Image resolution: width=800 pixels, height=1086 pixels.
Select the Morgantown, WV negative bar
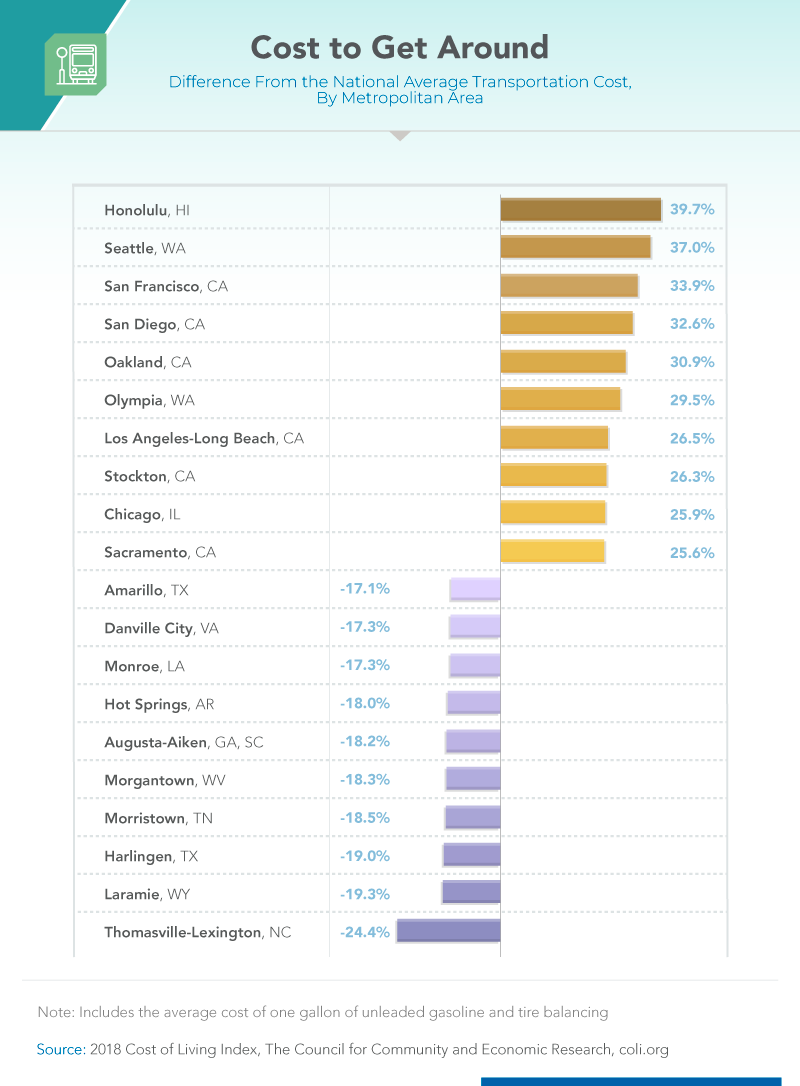pyautogui.click(x=473, y=779)
